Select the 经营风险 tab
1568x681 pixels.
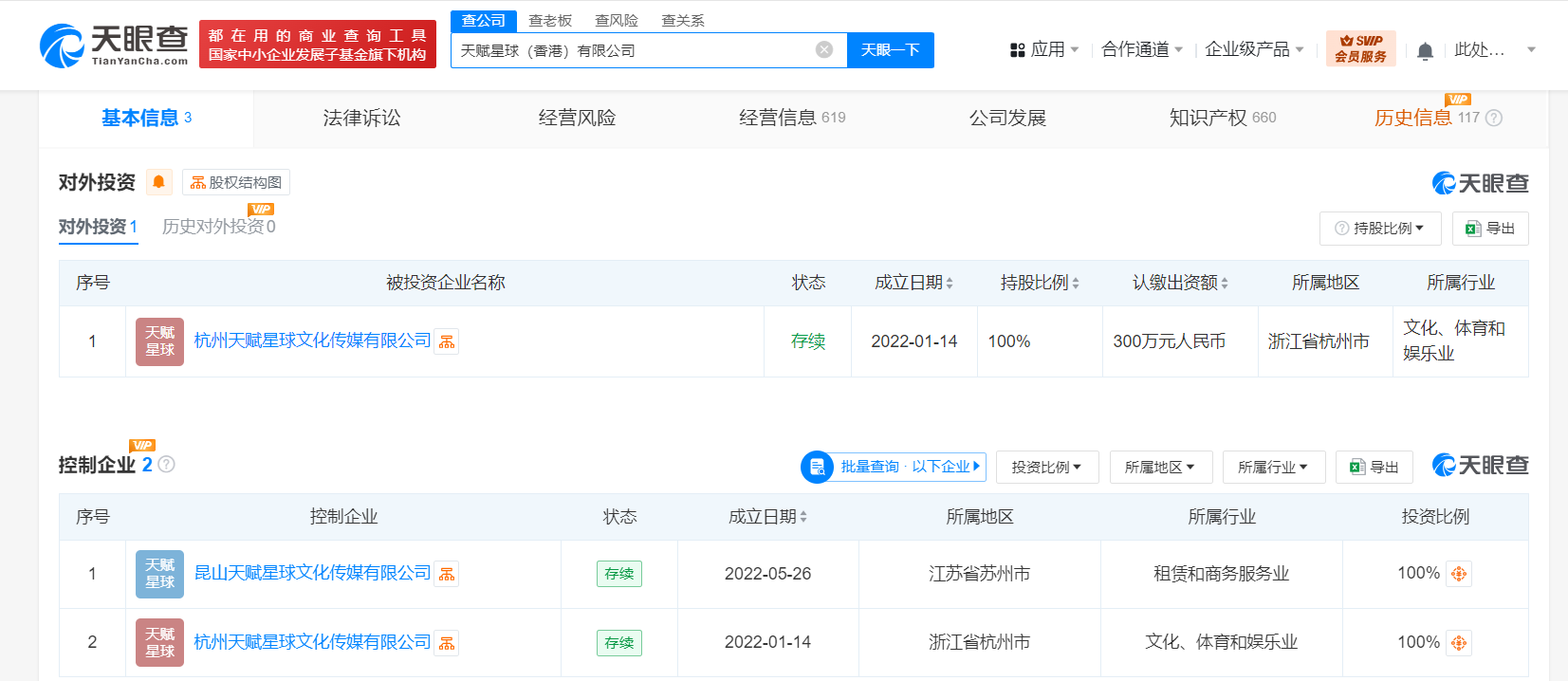pos(577,118)
